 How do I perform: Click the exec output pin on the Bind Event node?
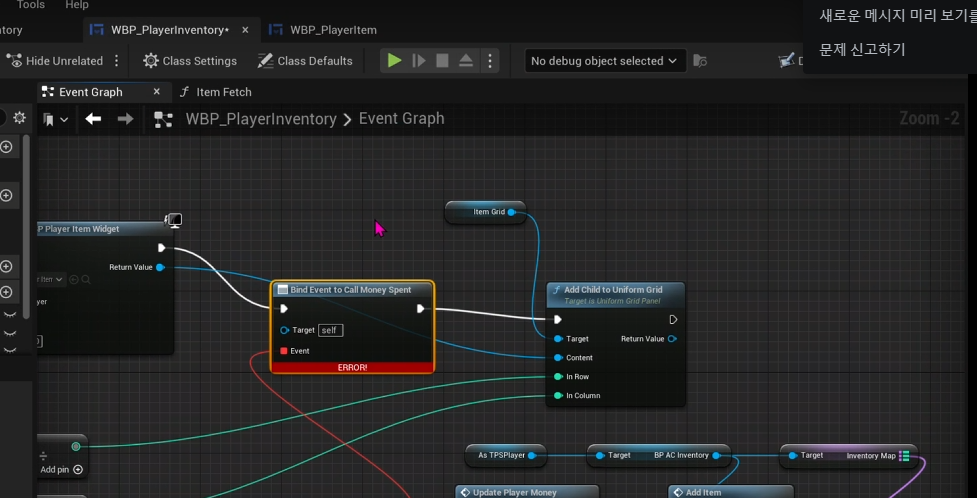pos(421,309)
